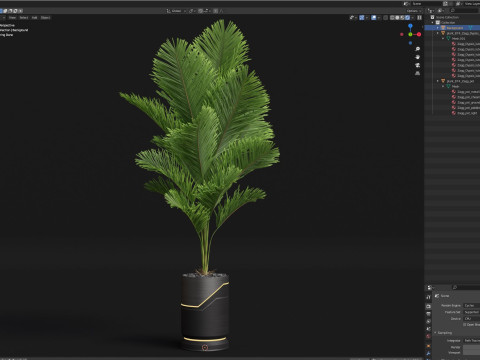The image size is (480, 360).
Task: Open overlays settings dropdown arrow
Action: point(379,18)
